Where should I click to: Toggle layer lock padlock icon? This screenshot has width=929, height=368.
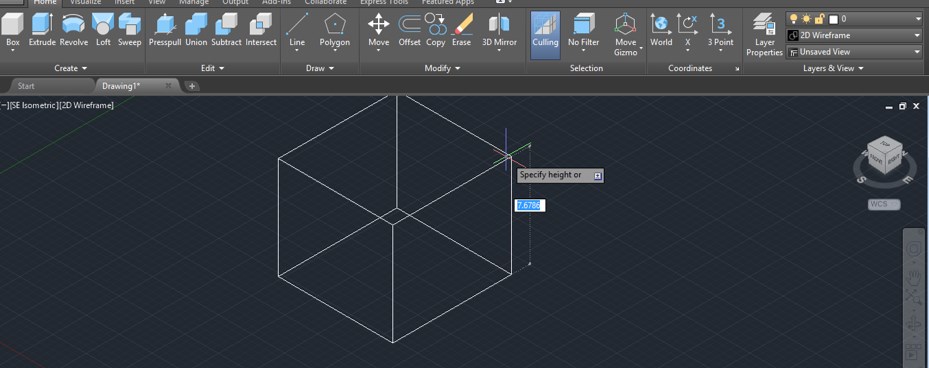(820, 19)
